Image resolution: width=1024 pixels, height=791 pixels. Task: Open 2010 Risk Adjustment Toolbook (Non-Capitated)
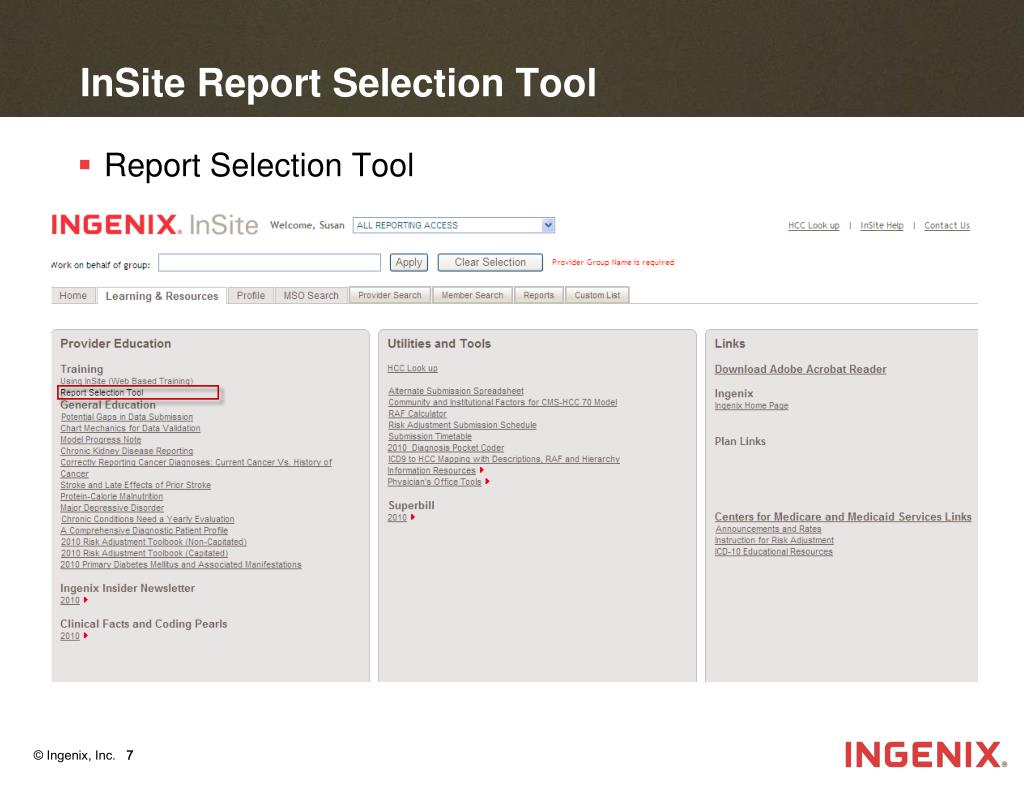click(153, 542)
